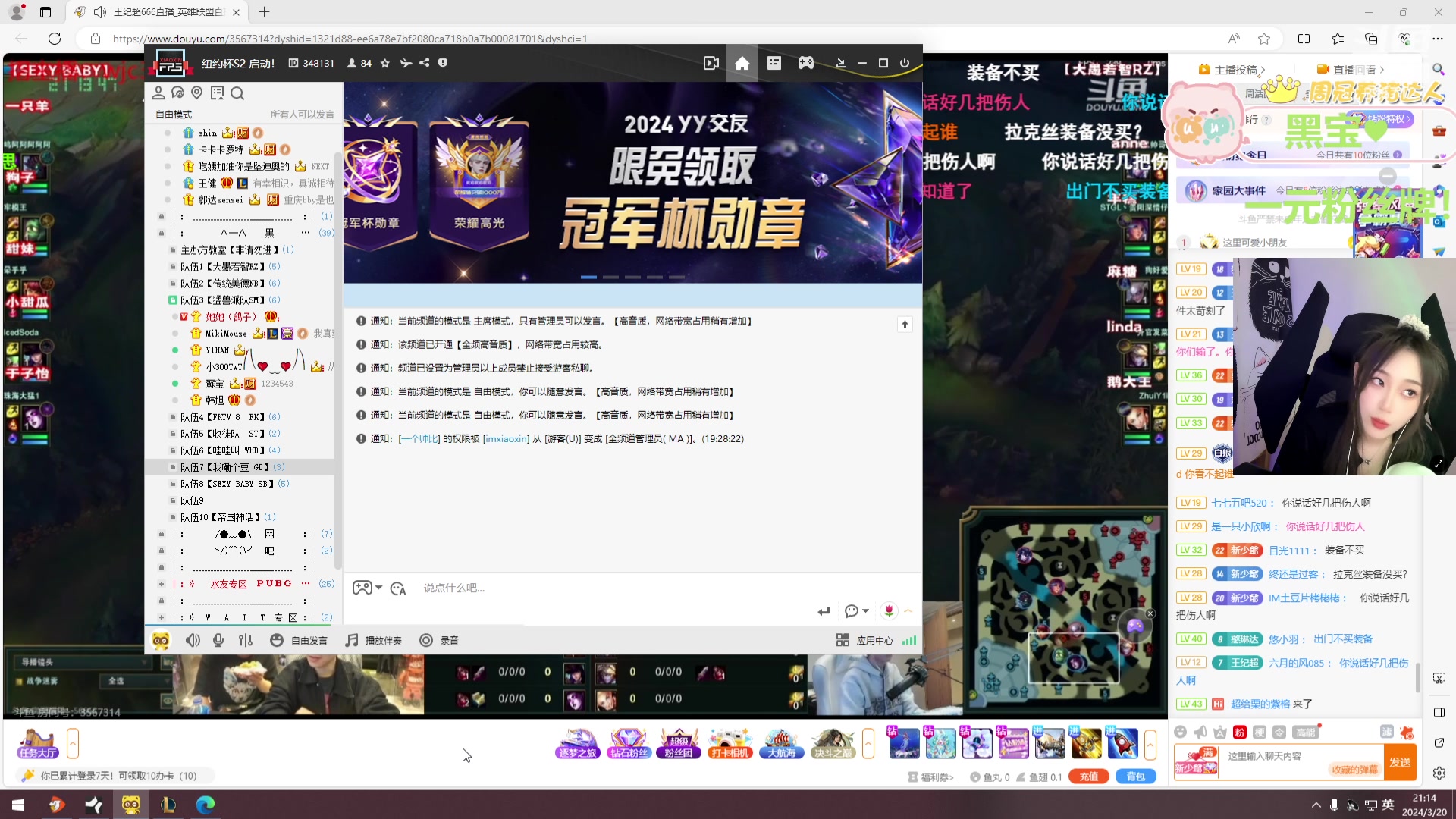Screen dimensions: 1456x819
Task: Open the game emoji dropdown in YY input
Action: click(368, 588)
